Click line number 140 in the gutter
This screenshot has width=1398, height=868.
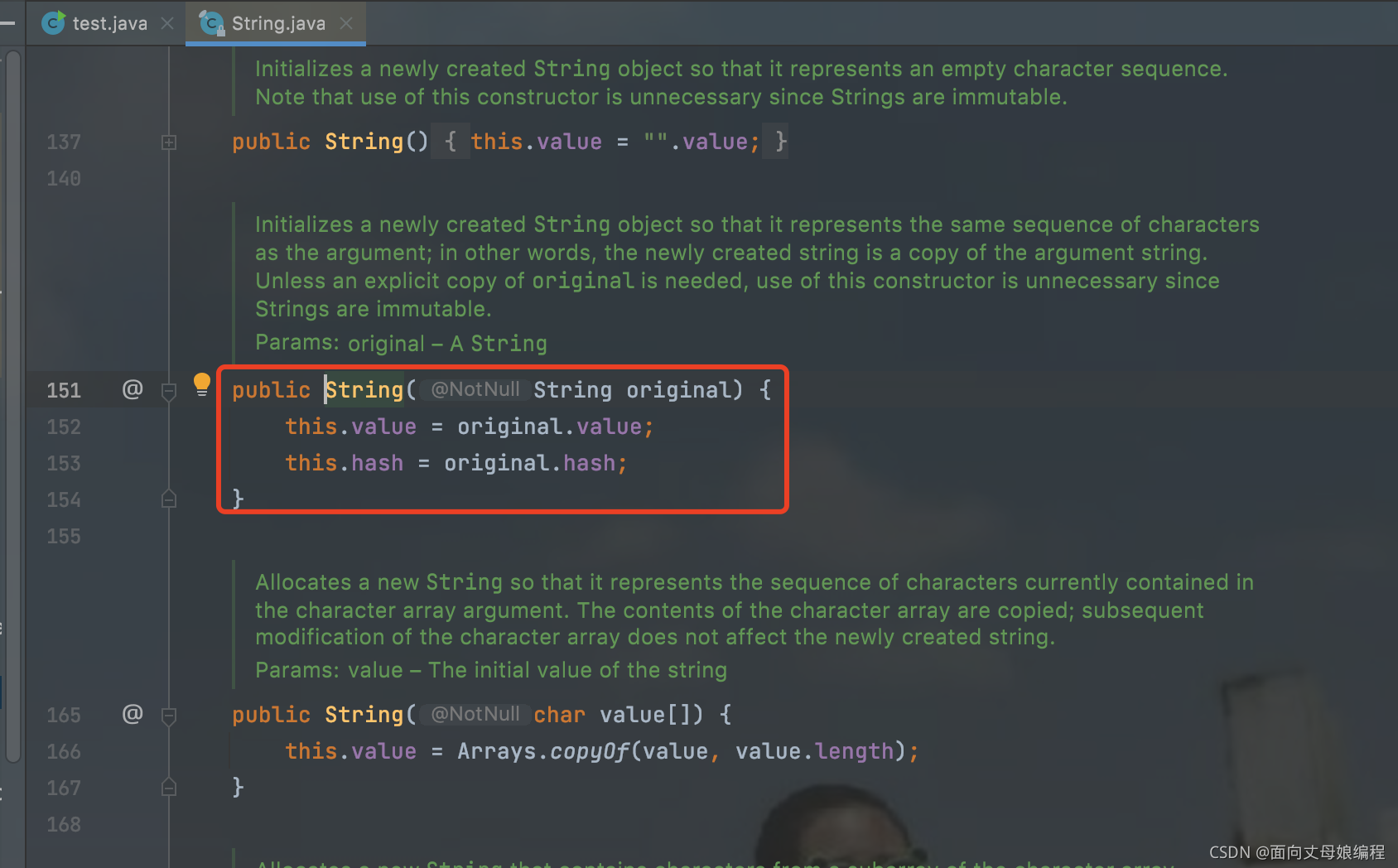(x=64, y=179)
